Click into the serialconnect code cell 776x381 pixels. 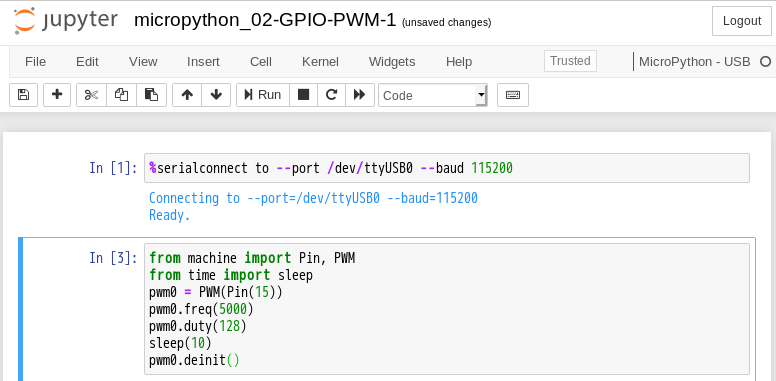tap(447, 168)
